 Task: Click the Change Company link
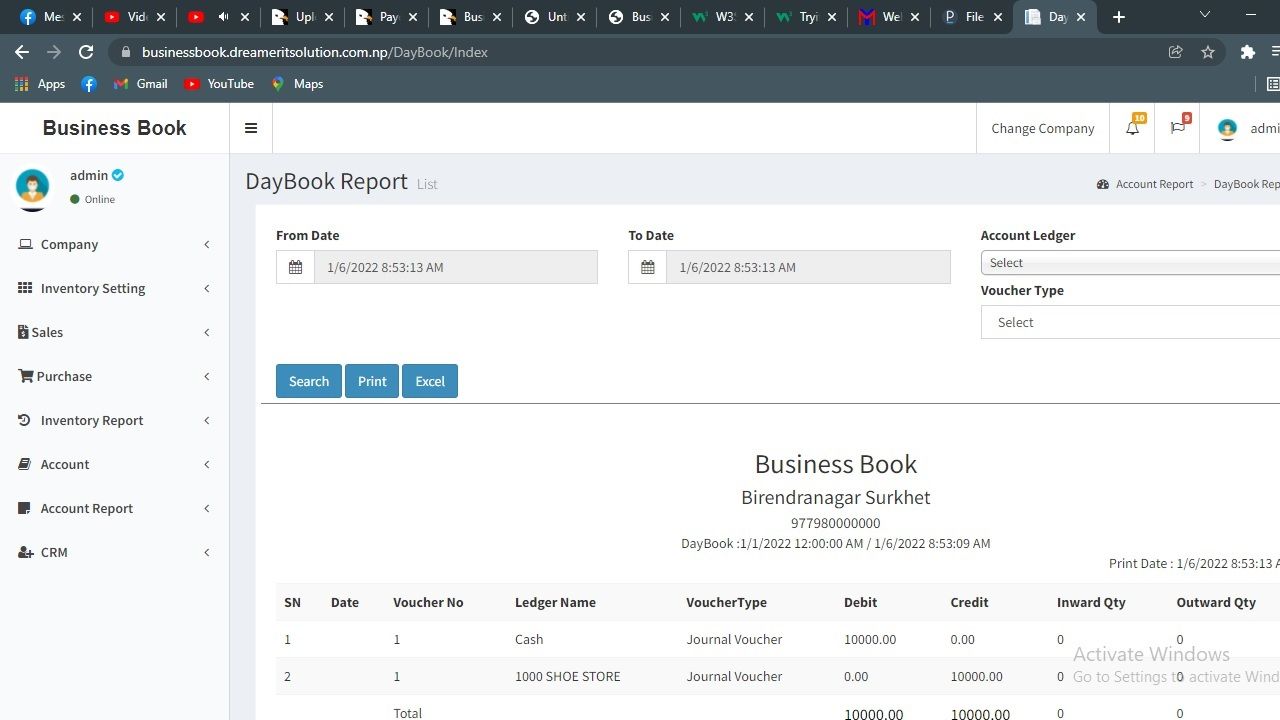[1042, 128]
